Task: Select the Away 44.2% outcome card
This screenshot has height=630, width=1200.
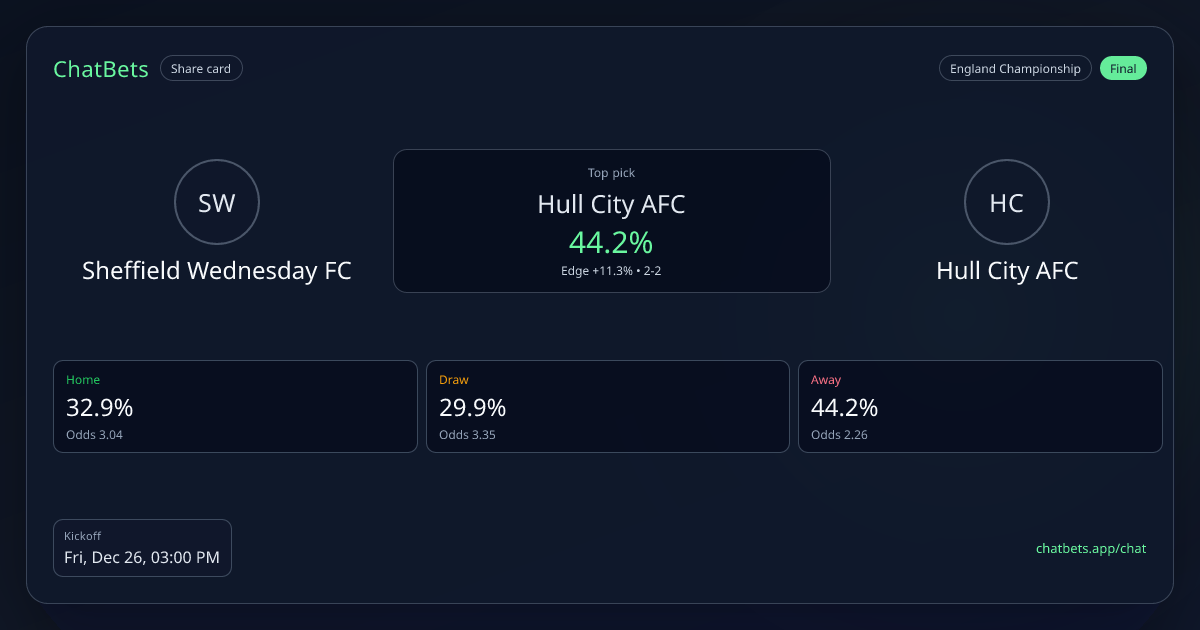Action: tap(980, 406)
